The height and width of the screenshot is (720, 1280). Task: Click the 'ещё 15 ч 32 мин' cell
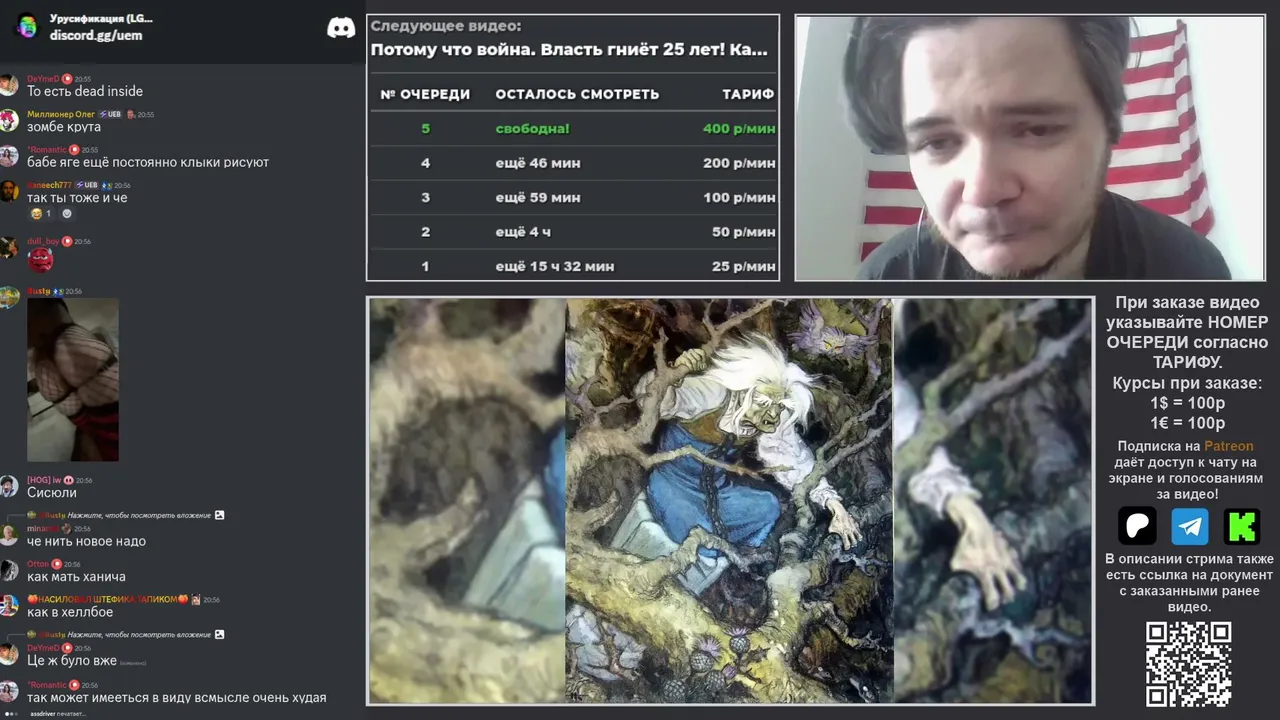coord(555,266)
